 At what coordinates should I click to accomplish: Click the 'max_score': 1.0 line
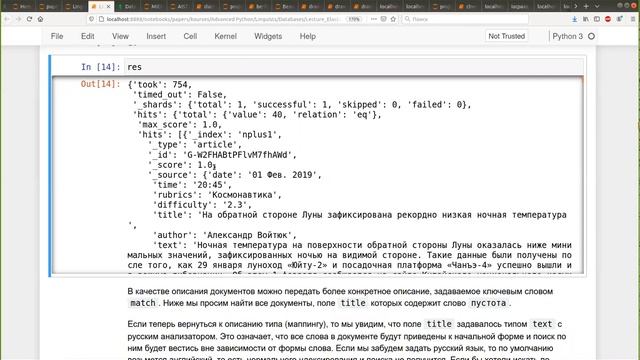[x=180, y=124]
